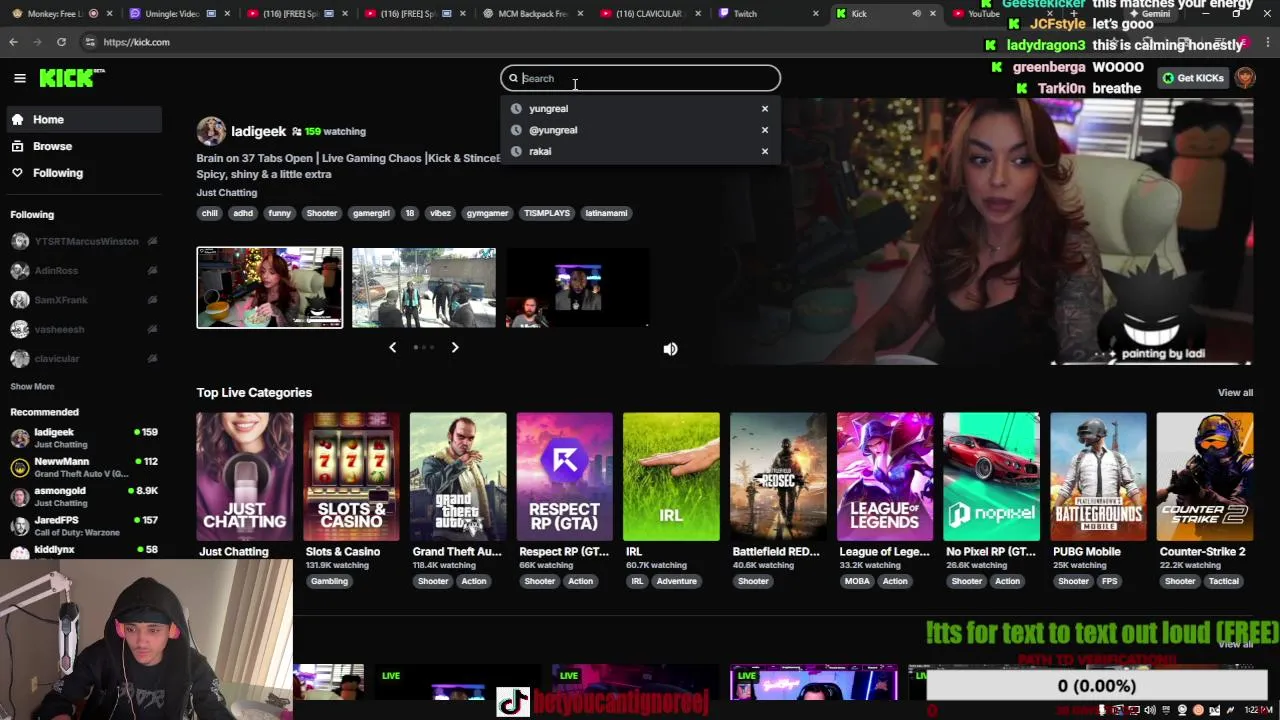Select the GTA featured stream thumbnail

click(x=424, y=287)
